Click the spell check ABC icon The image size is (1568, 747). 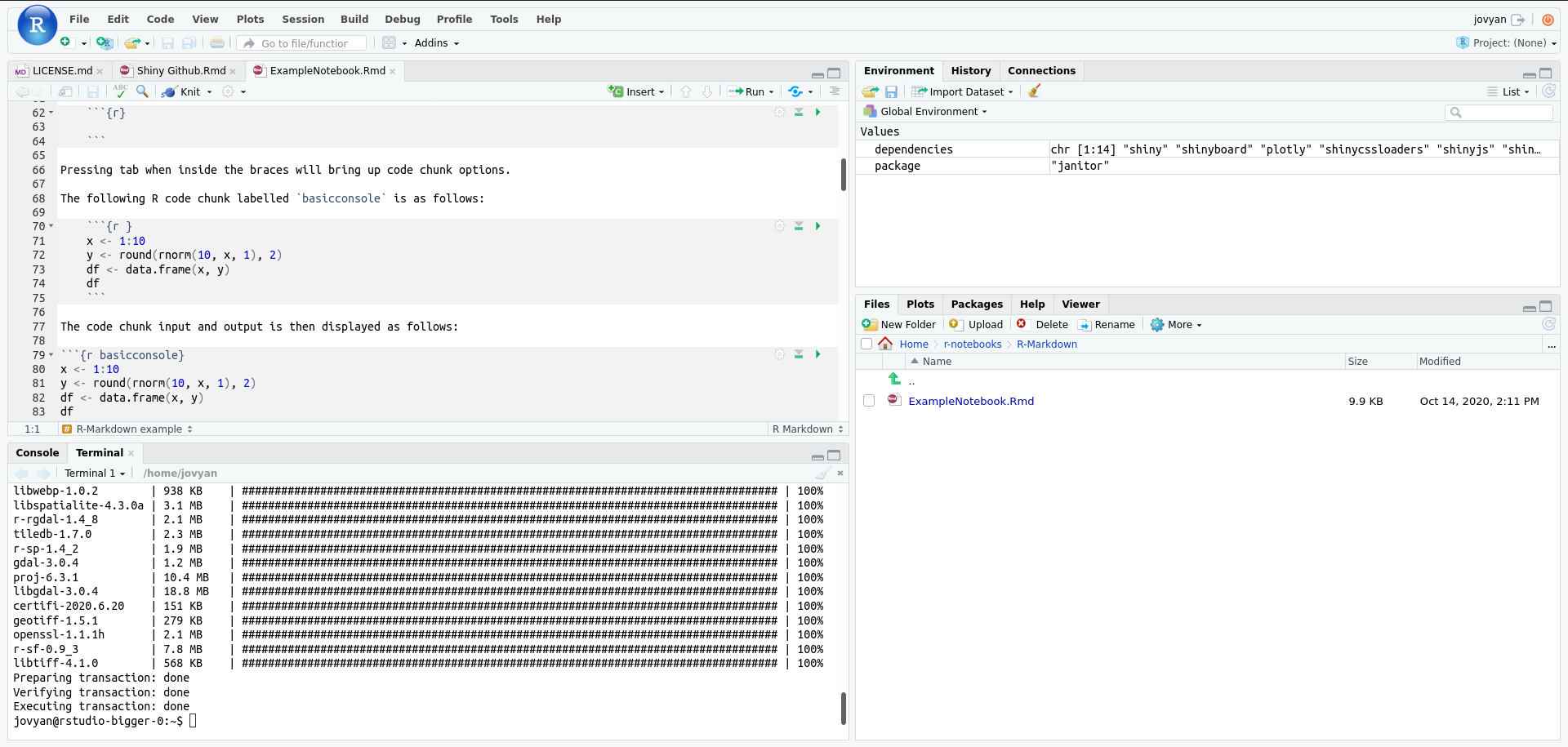pyautogui.click(x=120, y=91)
